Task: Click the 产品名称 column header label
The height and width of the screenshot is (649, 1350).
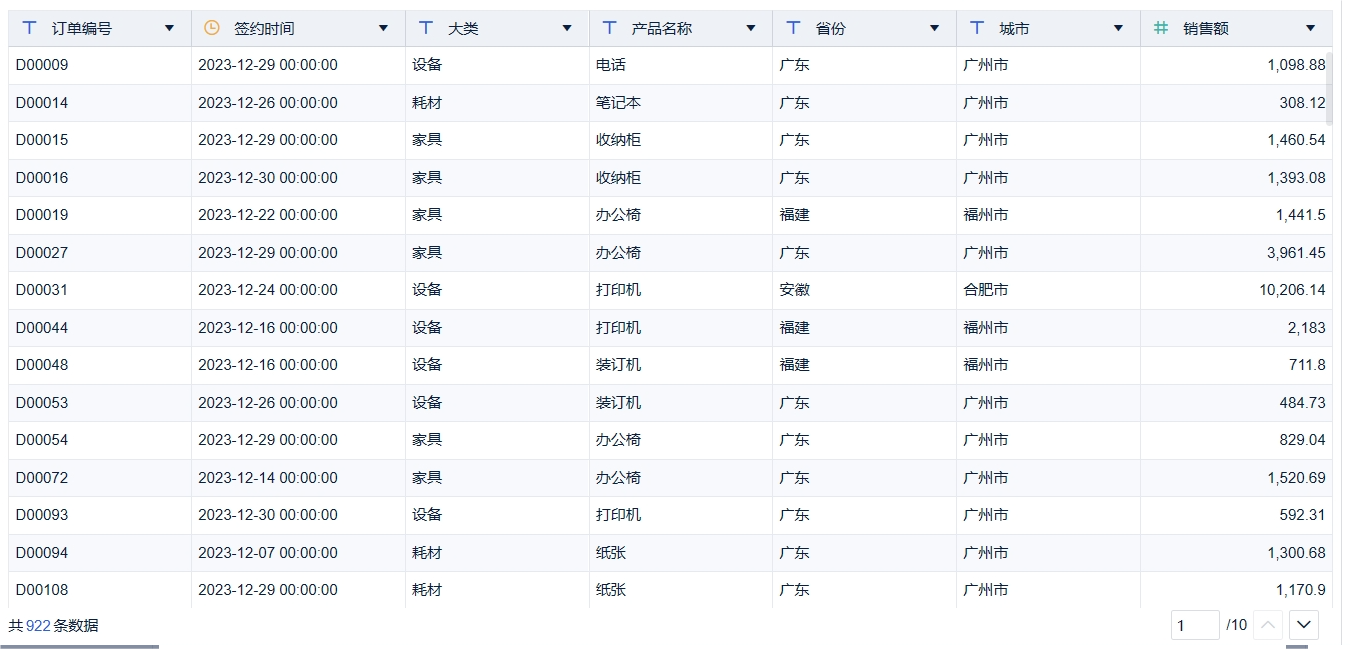Action: pyautogui.click(x=662, y=29)
